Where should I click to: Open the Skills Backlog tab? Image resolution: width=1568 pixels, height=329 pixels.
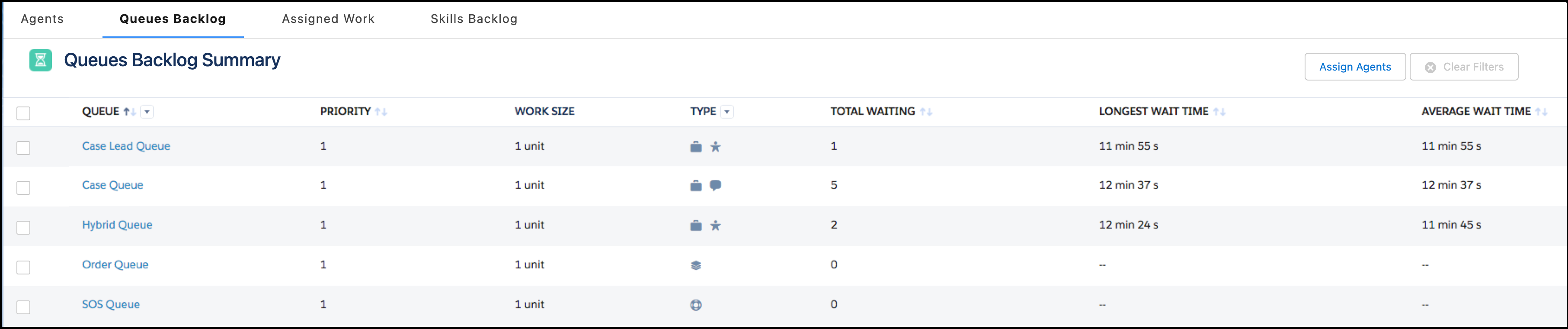[x=474, y=19]
